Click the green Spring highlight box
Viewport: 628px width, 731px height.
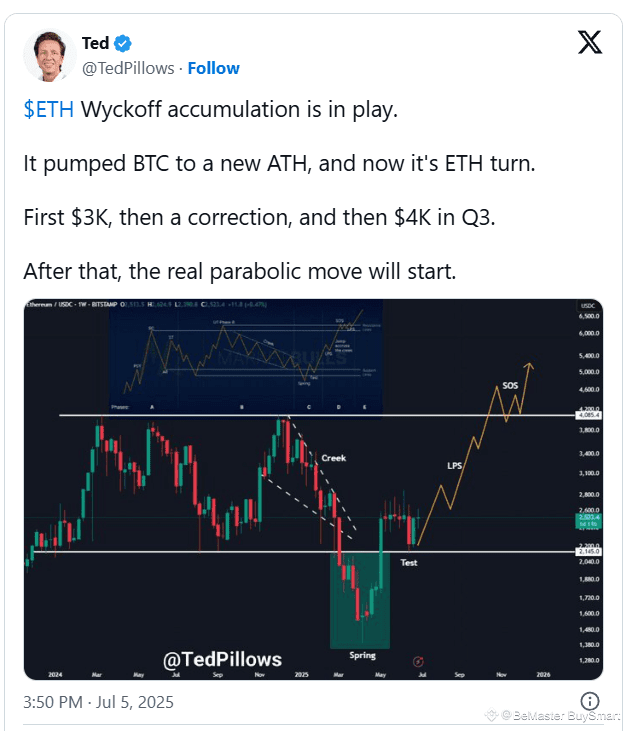pyautogui.click(x=360, y=600)
